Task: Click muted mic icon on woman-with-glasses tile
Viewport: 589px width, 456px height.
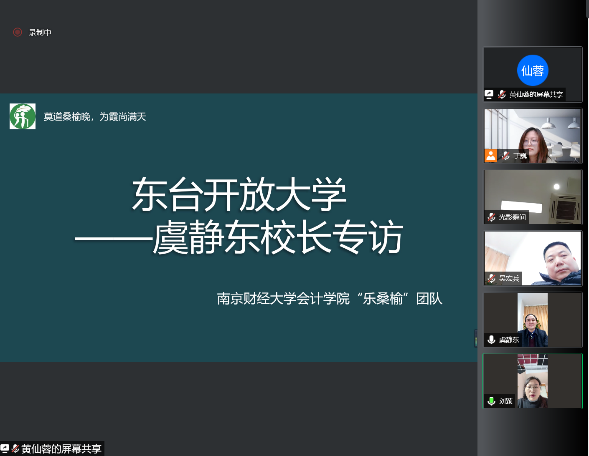Action: [x=506, y=156]
